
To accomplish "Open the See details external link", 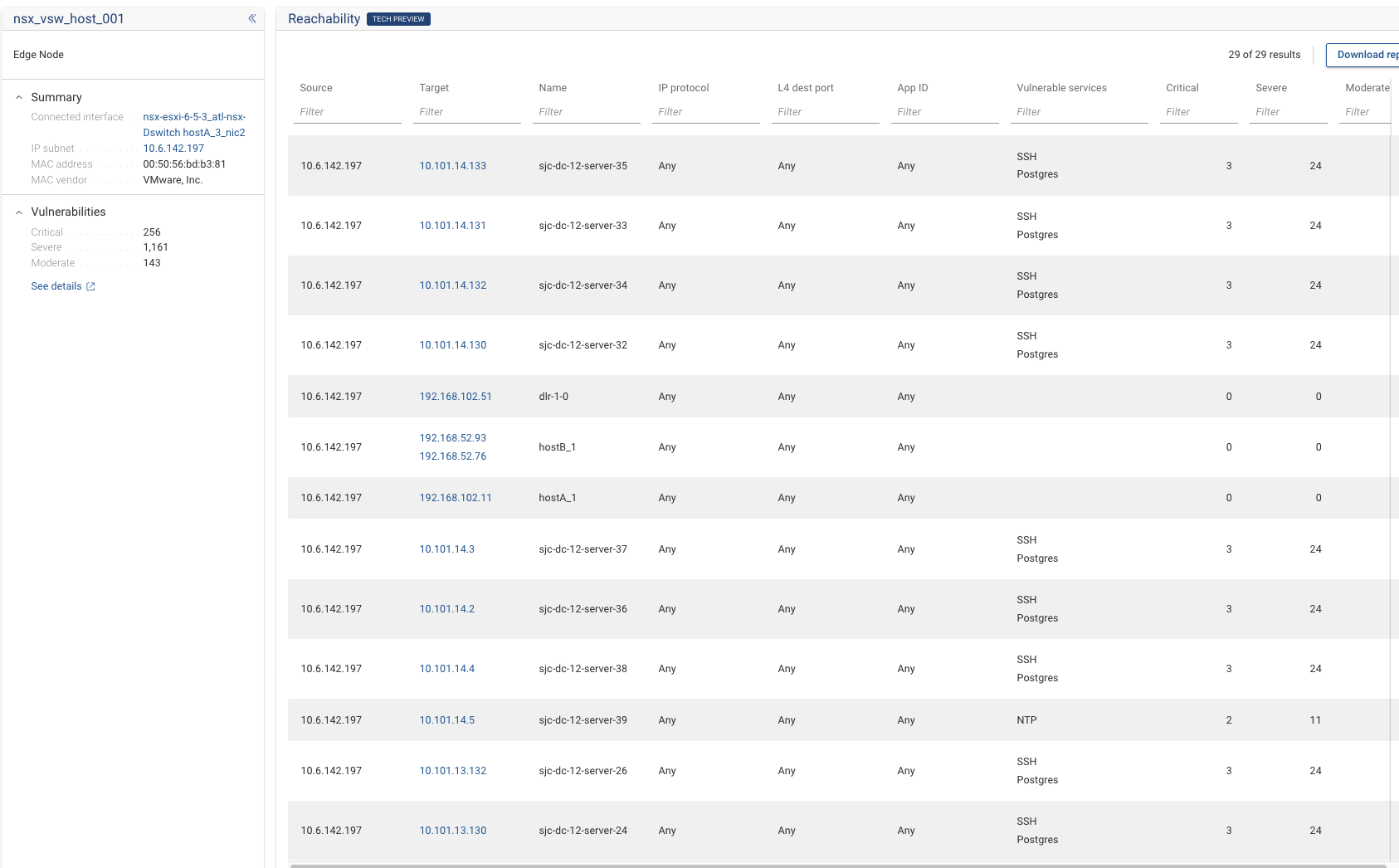I will [63, 286].
